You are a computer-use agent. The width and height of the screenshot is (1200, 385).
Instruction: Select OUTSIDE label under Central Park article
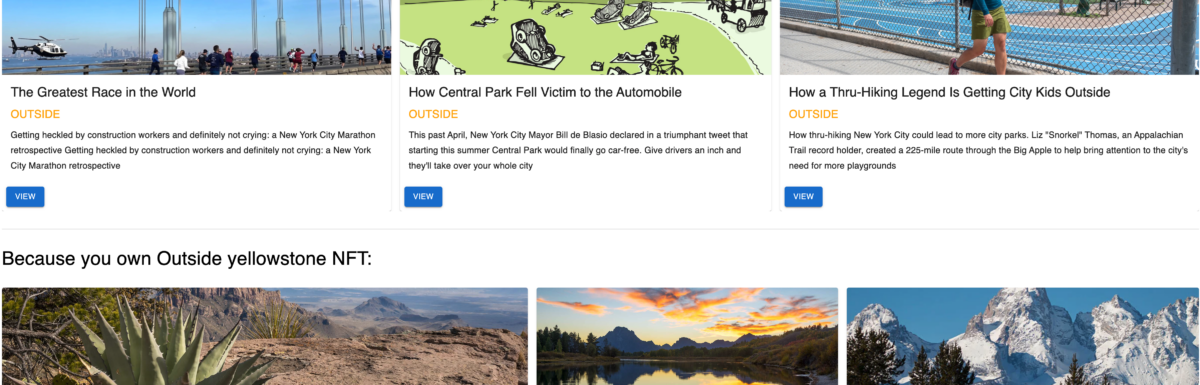tap(433, 114)
